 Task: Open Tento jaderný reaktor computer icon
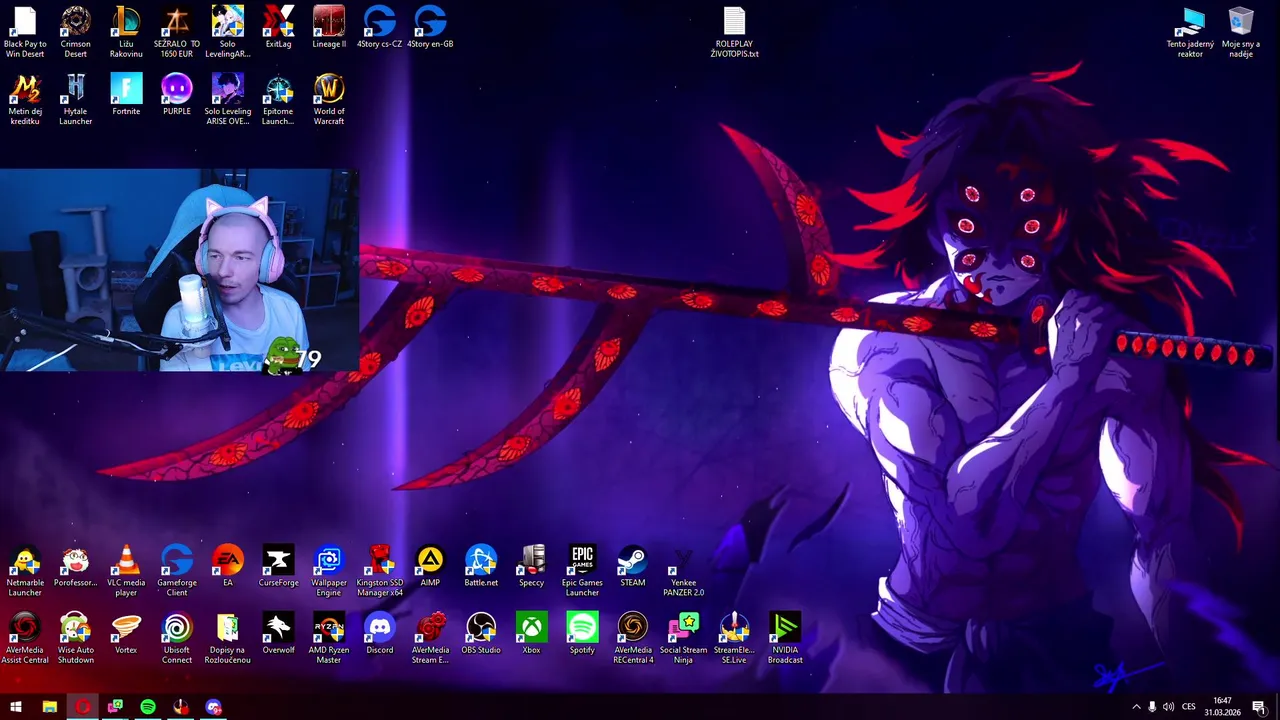click(x=1190, y=32)
